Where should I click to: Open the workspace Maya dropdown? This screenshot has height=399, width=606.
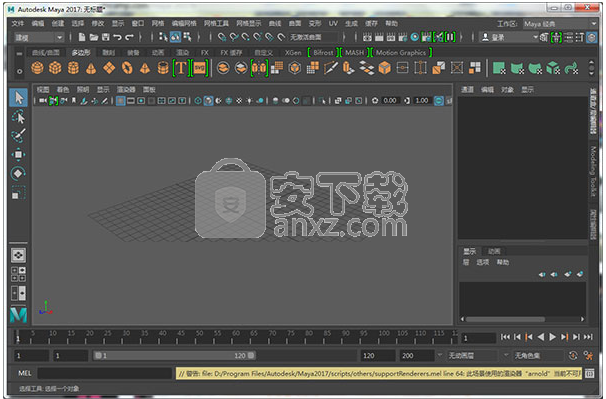[x=560, y=24]
